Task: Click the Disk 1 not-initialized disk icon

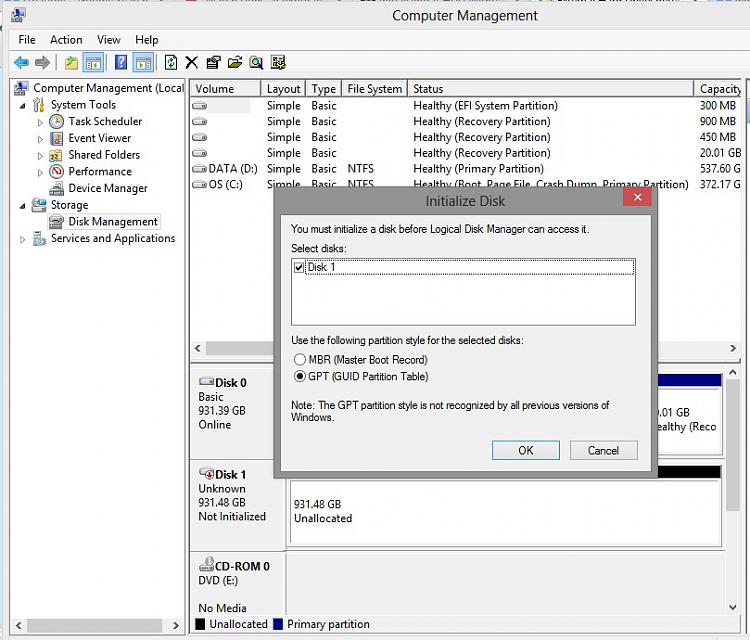Action: click(x=207, y=474)
